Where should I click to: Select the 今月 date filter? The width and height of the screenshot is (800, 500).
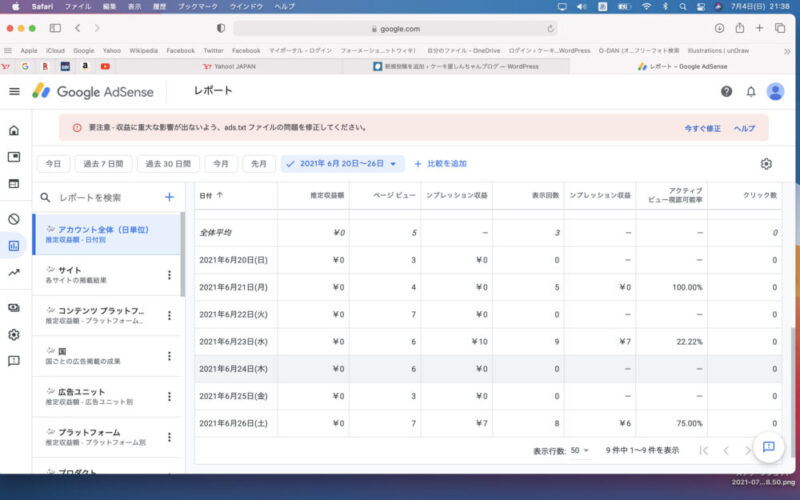(x=220, y=164)
